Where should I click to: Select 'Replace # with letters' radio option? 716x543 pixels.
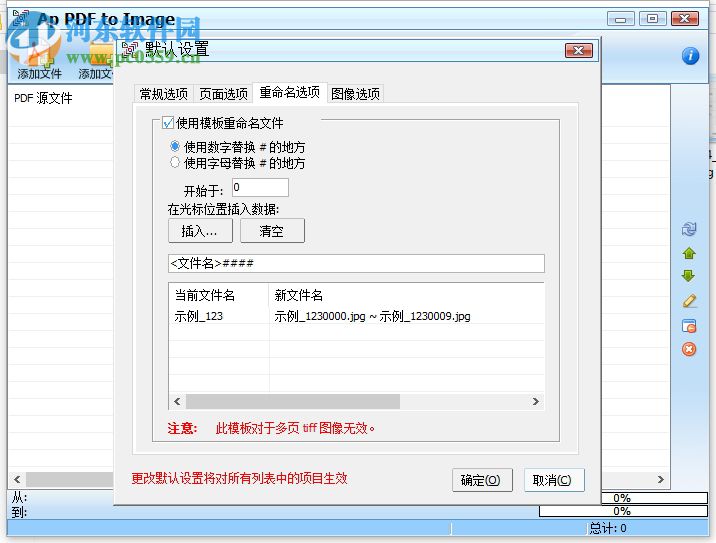174,162
